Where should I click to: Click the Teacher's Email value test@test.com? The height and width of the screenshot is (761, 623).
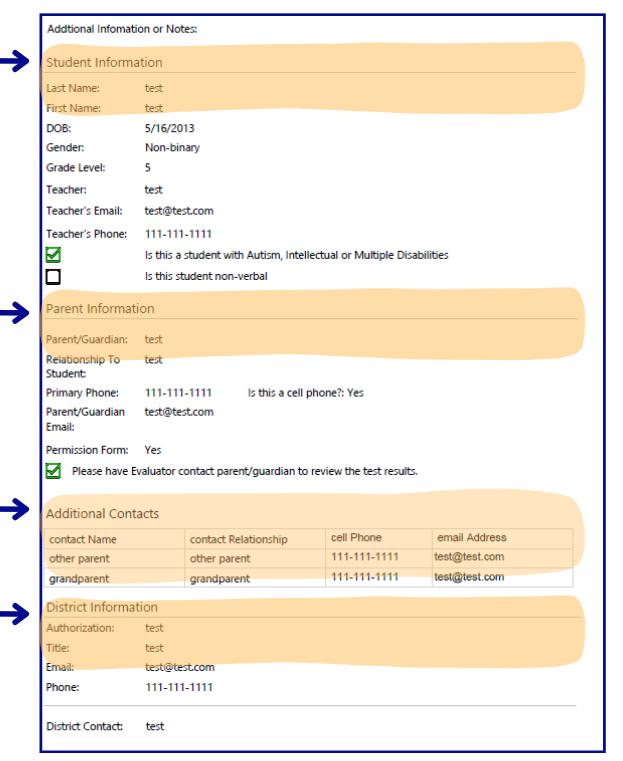click(179, 211)
